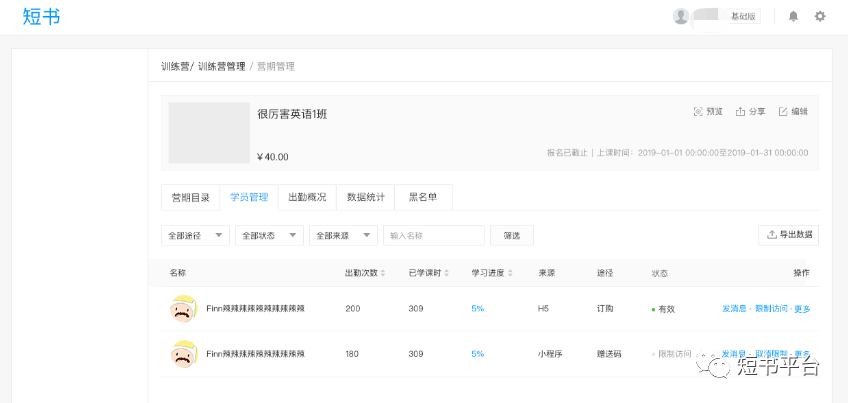
Task: Click the 训练营 breadcrumb link
Action: 175,67
